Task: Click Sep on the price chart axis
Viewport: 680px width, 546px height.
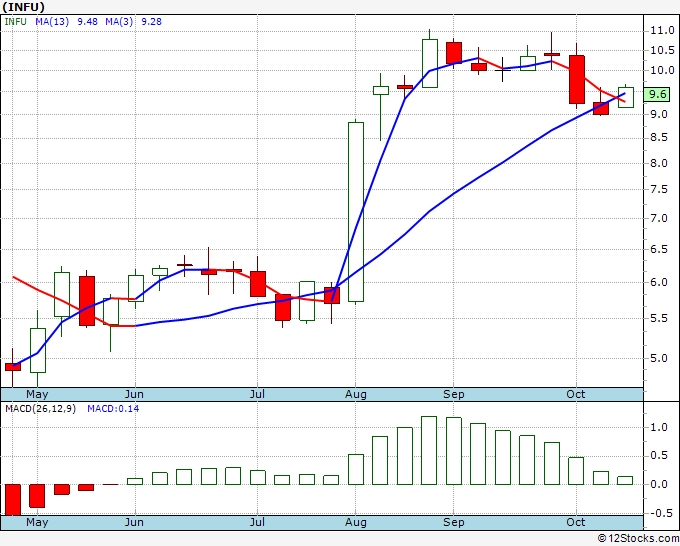Action: coord(454,394)
